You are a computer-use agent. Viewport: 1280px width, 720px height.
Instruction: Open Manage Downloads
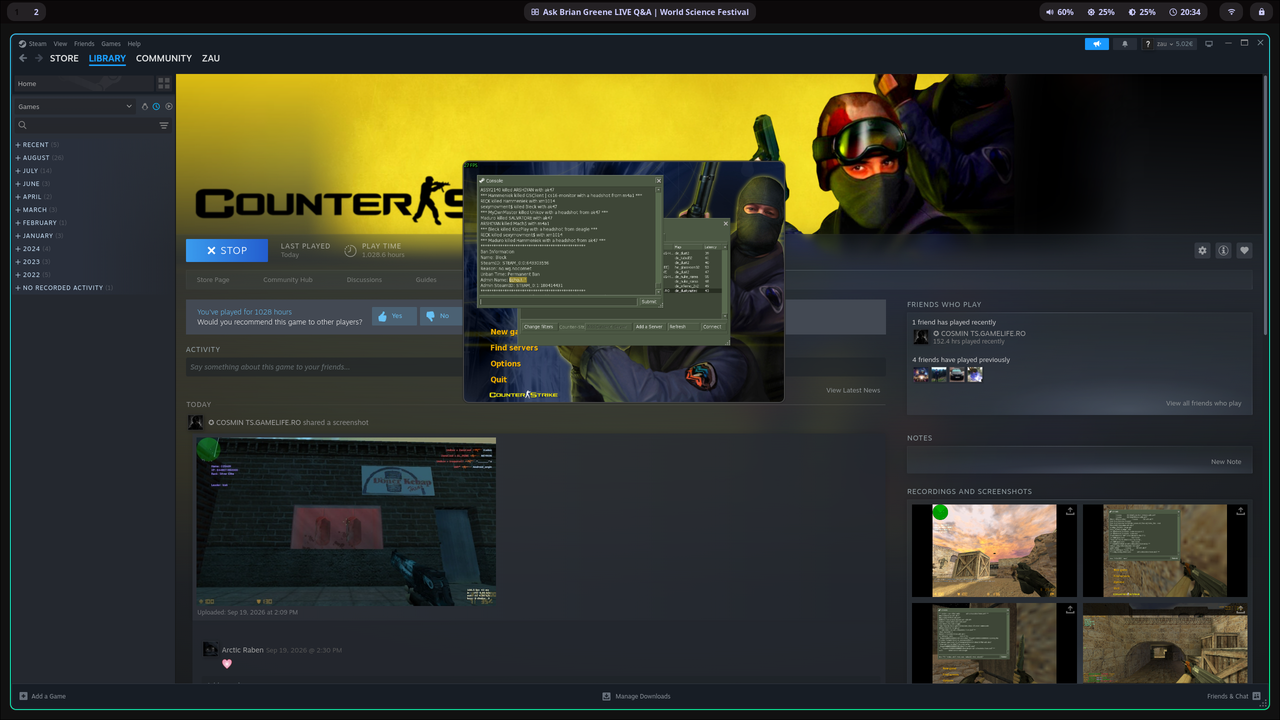point(636,696)
